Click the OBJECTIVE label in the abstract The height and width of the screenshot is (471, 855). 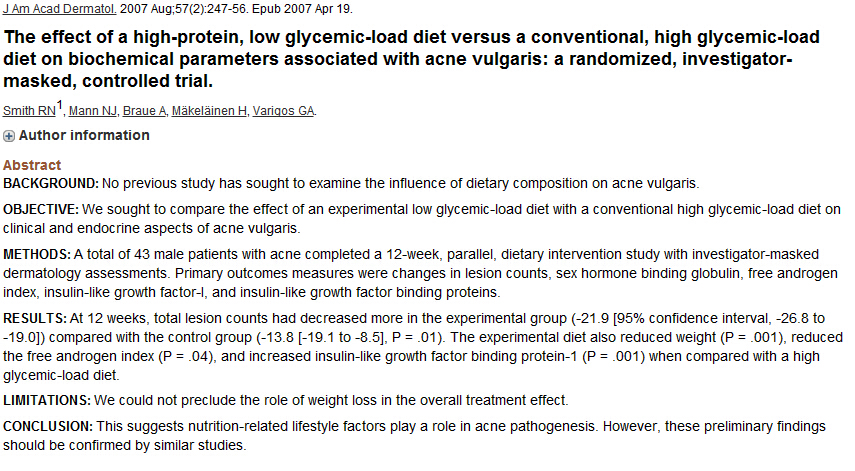41,210
